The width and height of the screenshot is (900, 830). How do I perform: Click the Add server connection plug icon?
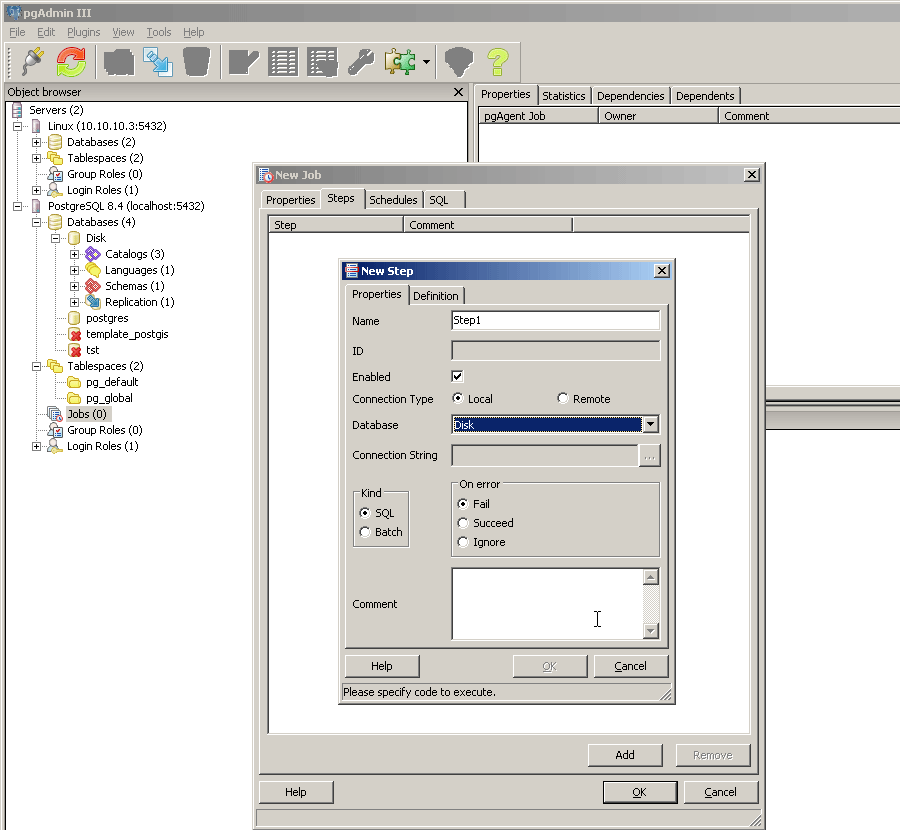[x=33, y=61]
